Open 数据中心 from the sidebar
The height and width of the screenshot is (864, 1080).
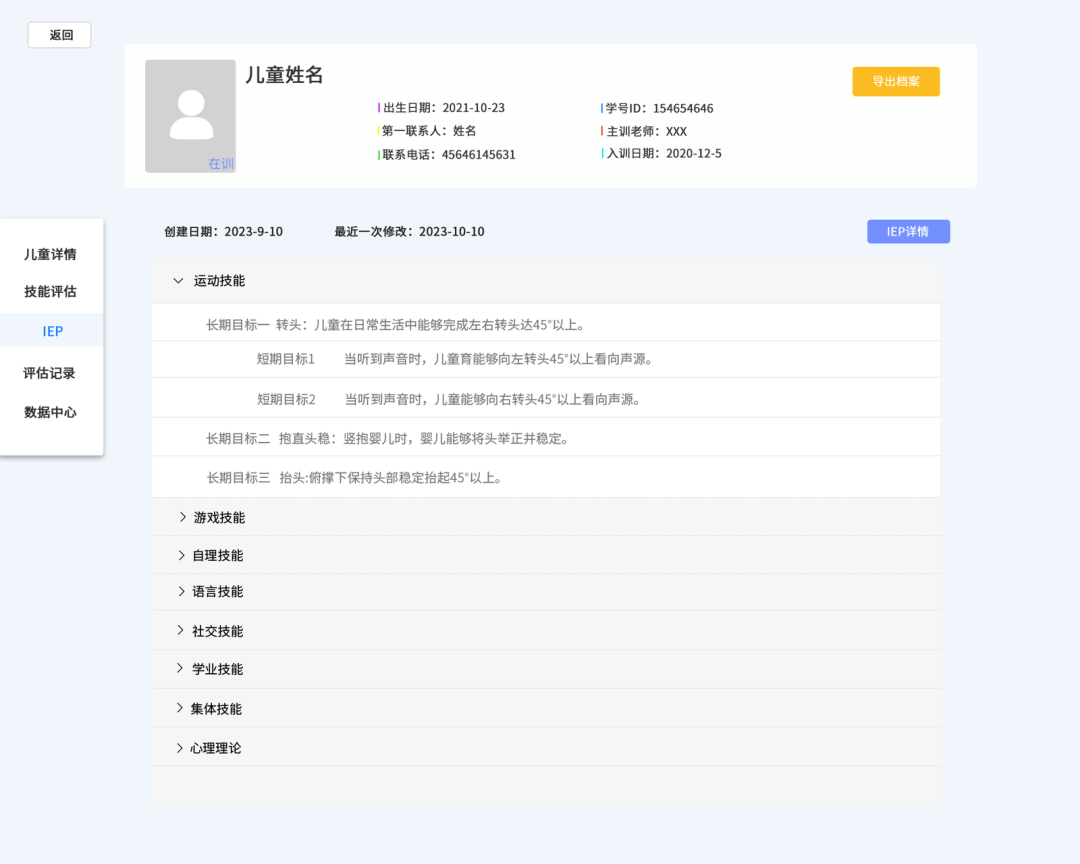pyautogui.click(x=50, y=412)
